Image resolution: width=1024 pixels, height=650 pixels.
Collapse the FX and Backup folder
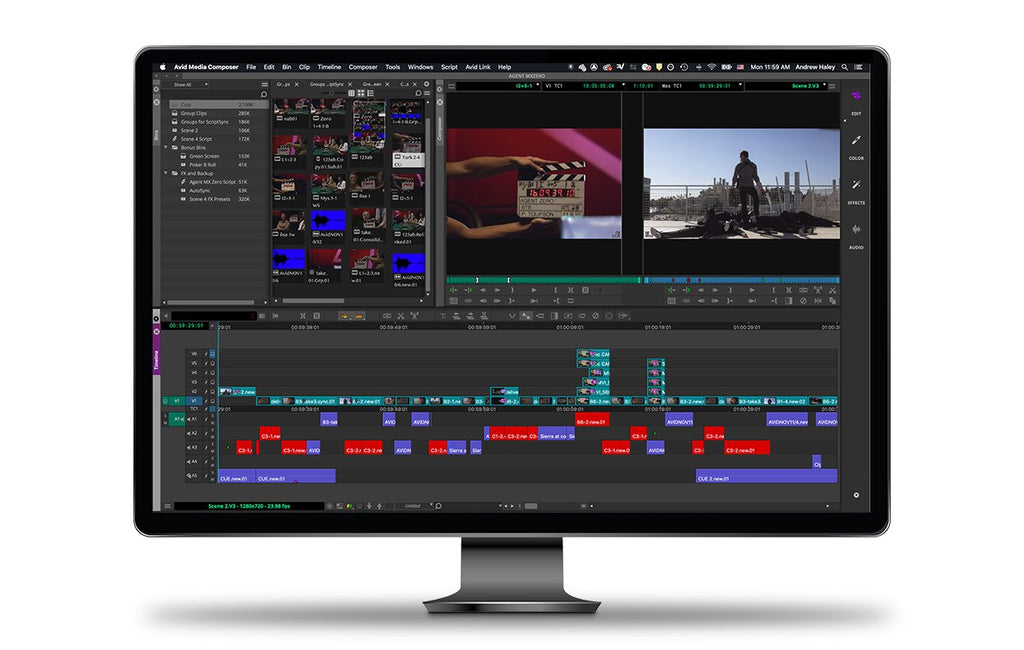point(166,173)
